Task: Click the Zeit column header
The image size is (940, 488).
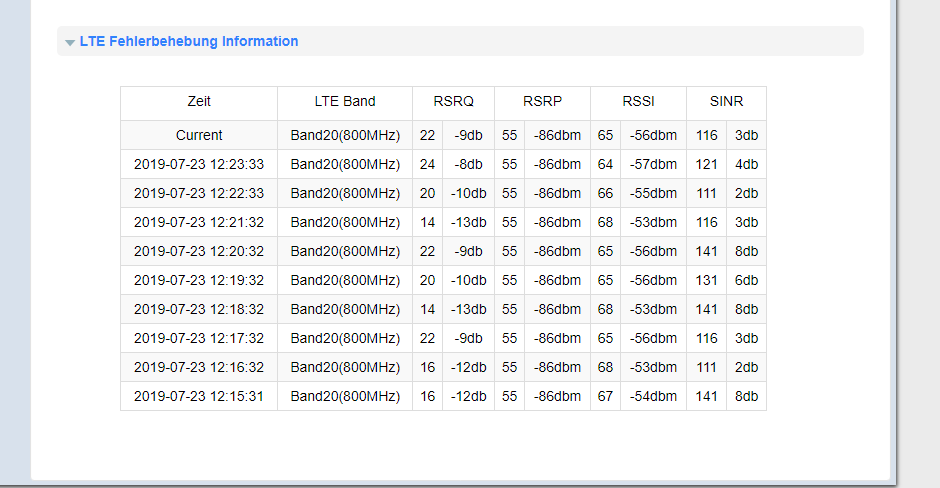Action: 199,103
